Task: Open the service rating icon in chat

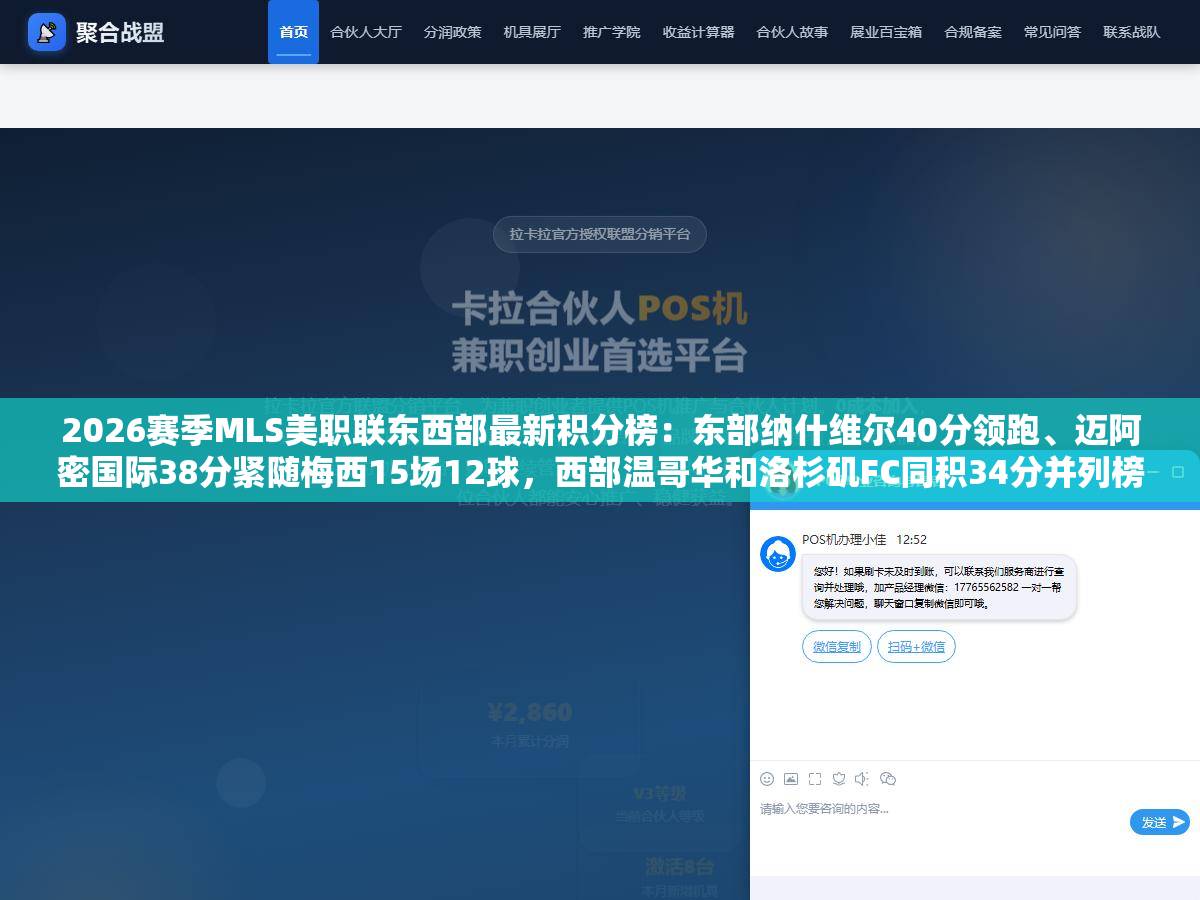Action: point(839,778)
